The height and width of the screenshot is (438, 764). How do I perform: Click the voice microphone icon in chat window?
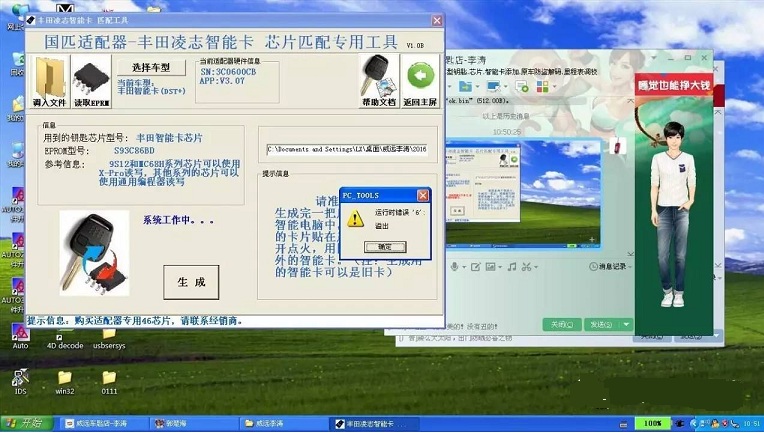point(454,267)
